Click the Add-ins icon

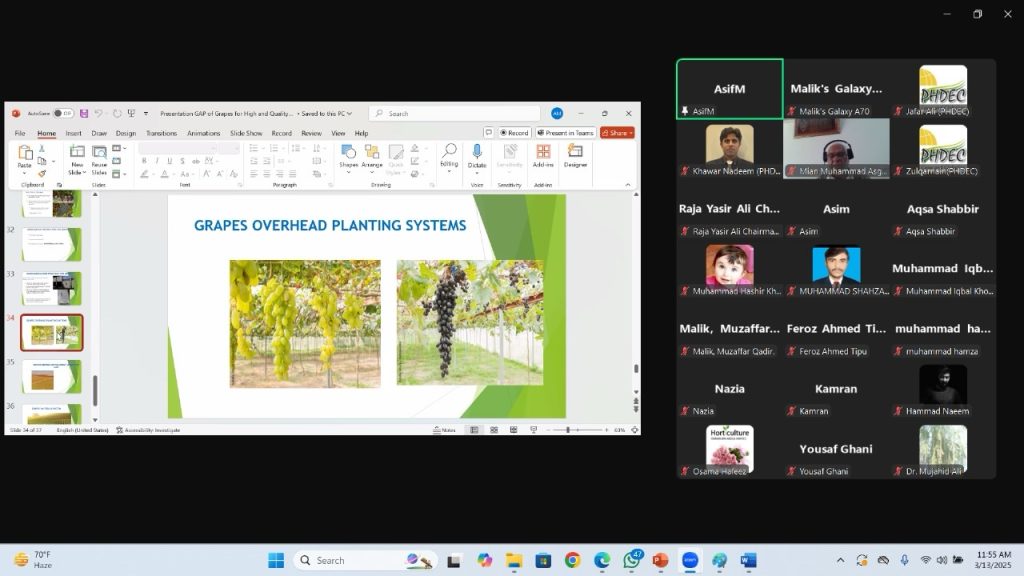[543, 153]
